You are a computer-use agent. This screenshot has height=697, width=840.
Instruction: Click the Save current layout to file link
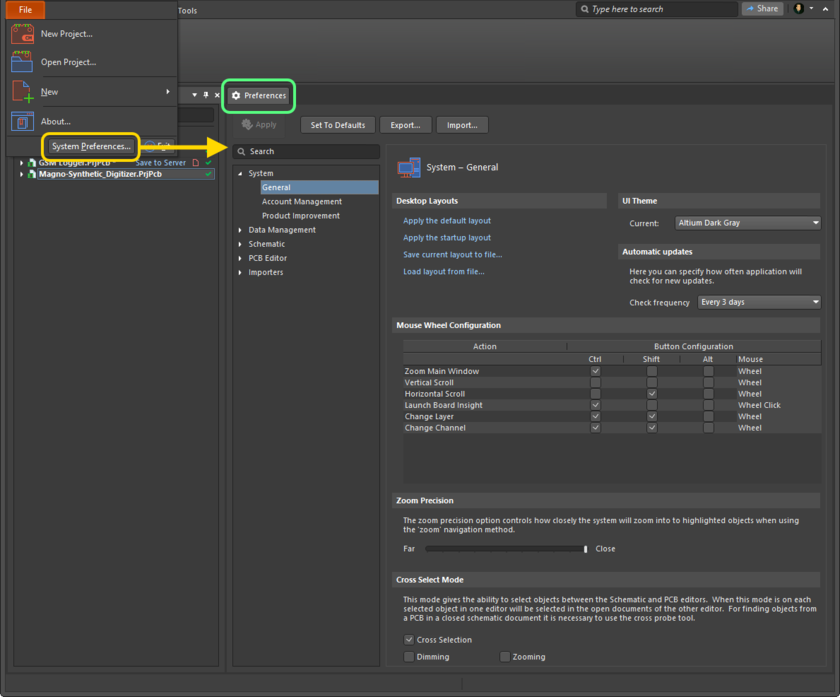(452, 255)
